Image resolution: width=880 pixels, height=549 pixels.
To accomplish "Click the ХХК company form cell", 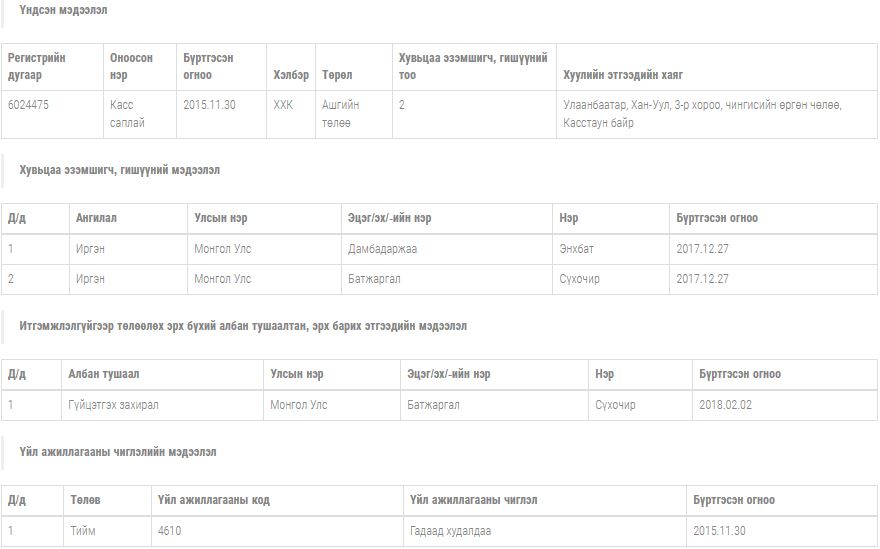I will (x=283, y=105).
